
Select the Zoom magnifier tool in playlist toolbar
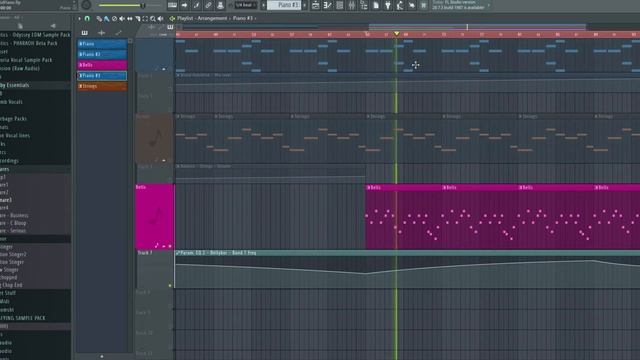tap(153, 18)
